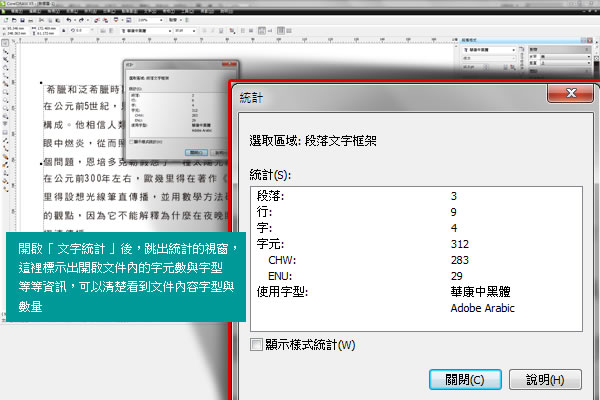Image resolution: width=600 pixels, height=400 pixels.
Task: Click the Undo arrow icon
Action: pos(68,20)
